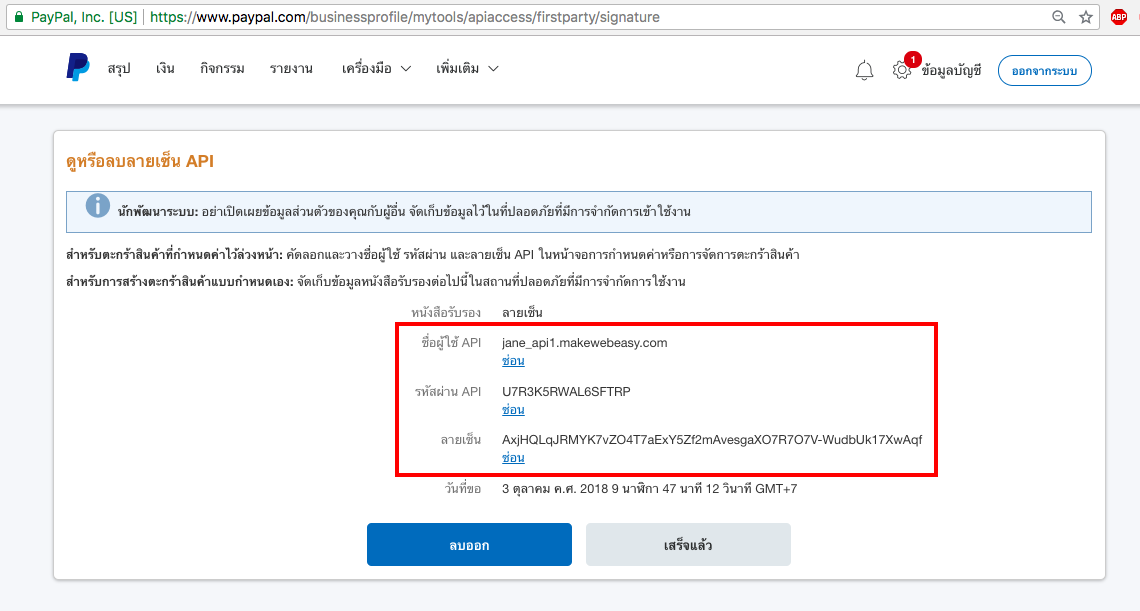This screenshot has height=611, width=1140.
Task: Click the green secure padlock icon
Action: [x=17, y=17]
